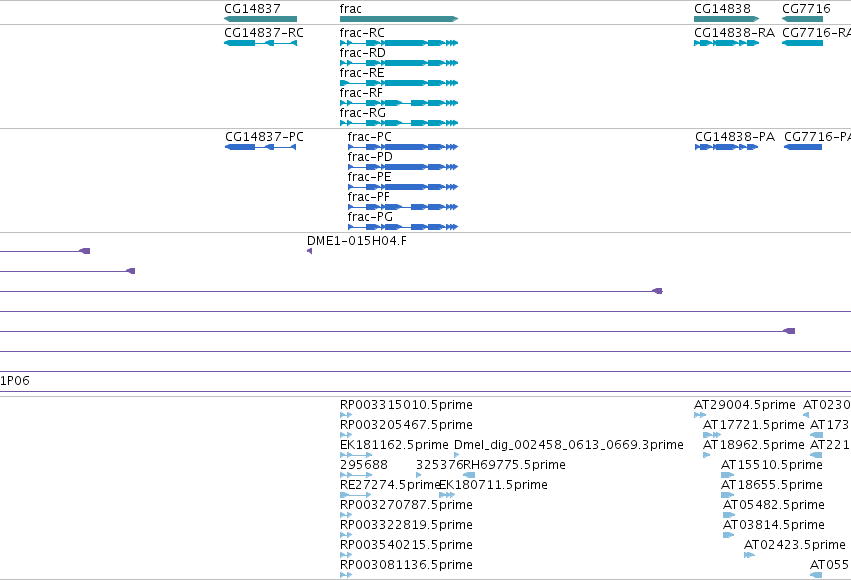Select the CG14837-RC transcript
This screenshot has height=580, width=851.
coord(261,43)
